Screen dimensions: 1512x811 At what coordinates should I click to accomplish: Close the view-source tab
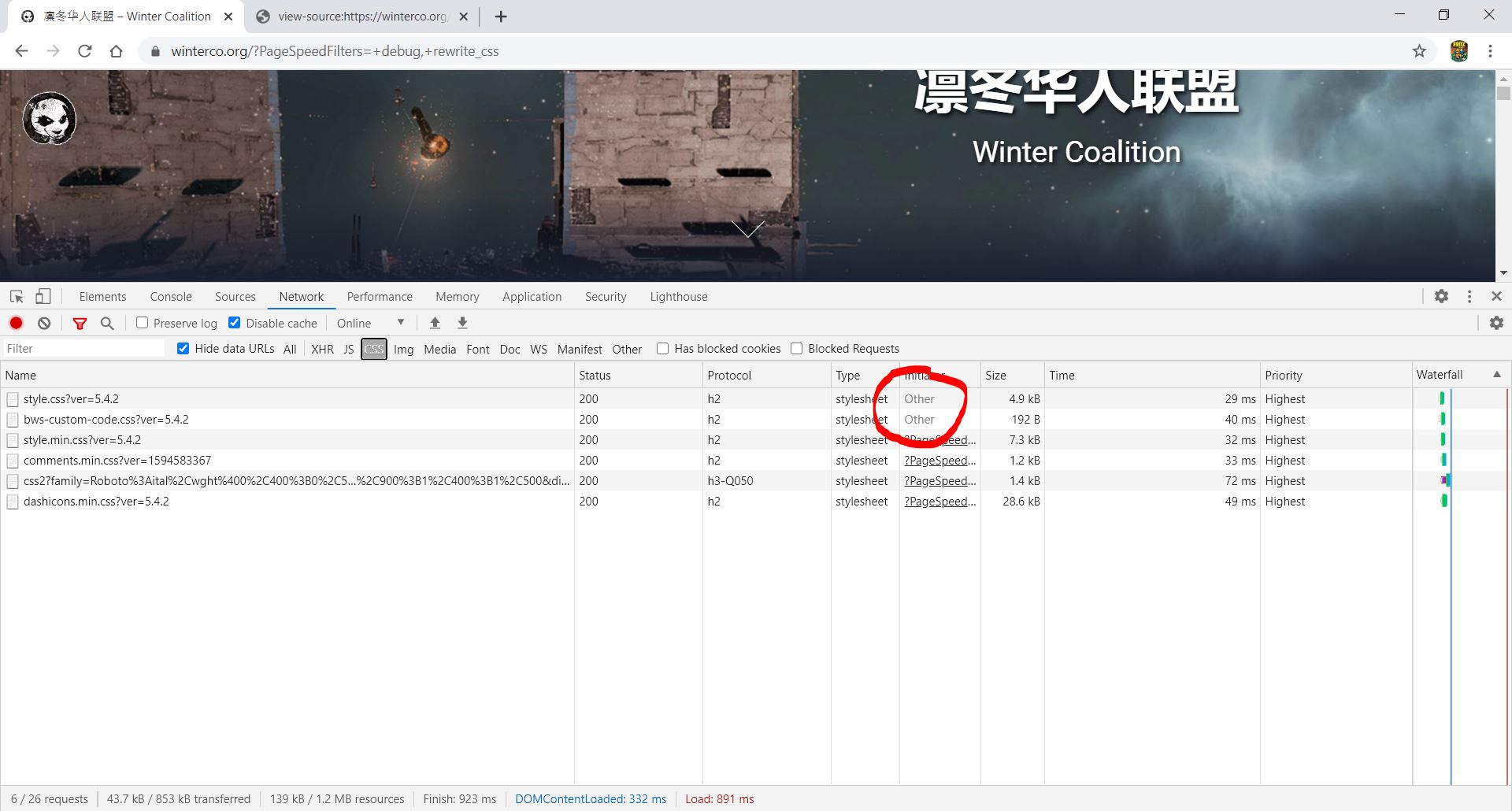[x=464, y=17]
